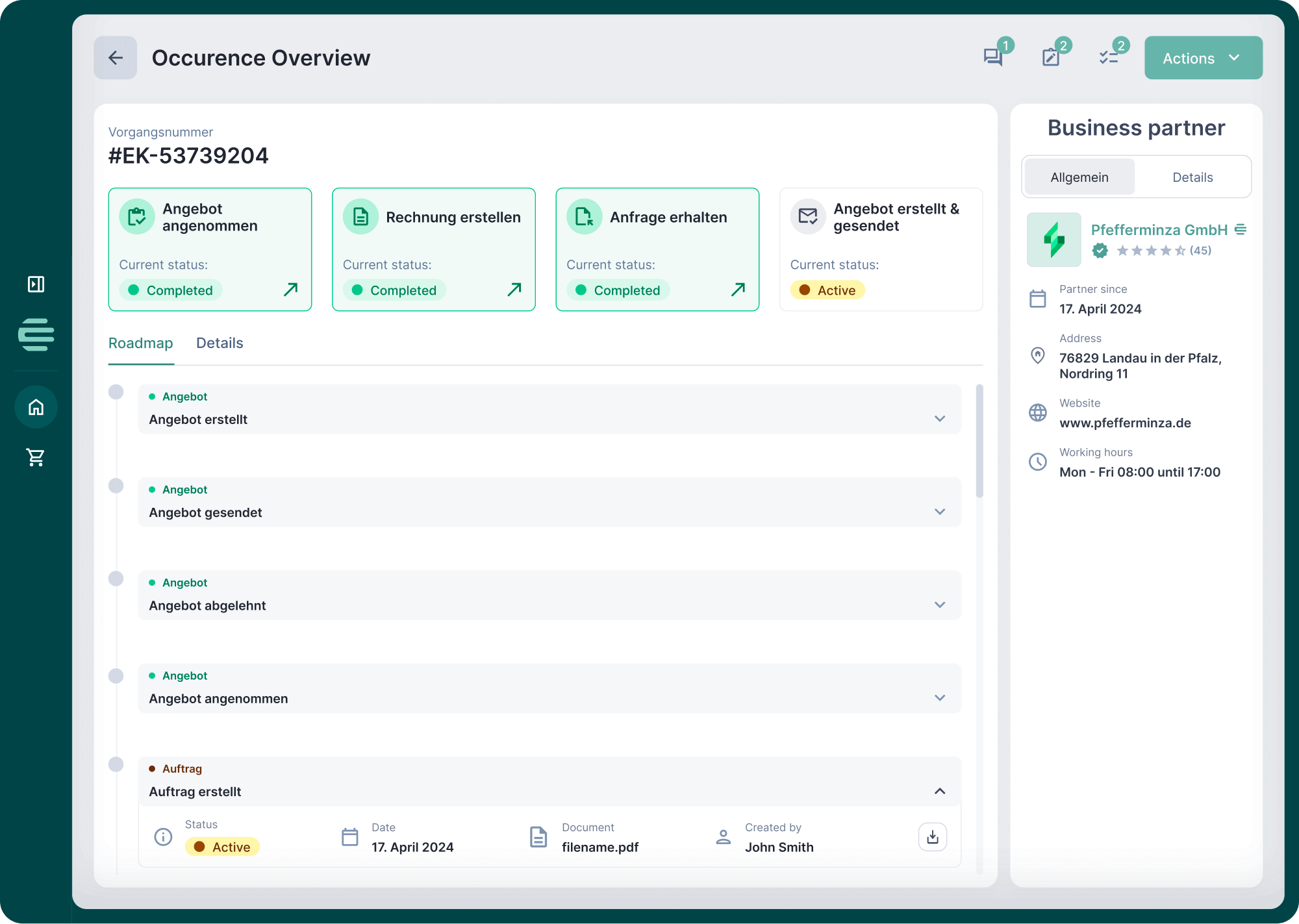
Task: Open Rechnung erstellen card arrow
Action: coord(514,290)
